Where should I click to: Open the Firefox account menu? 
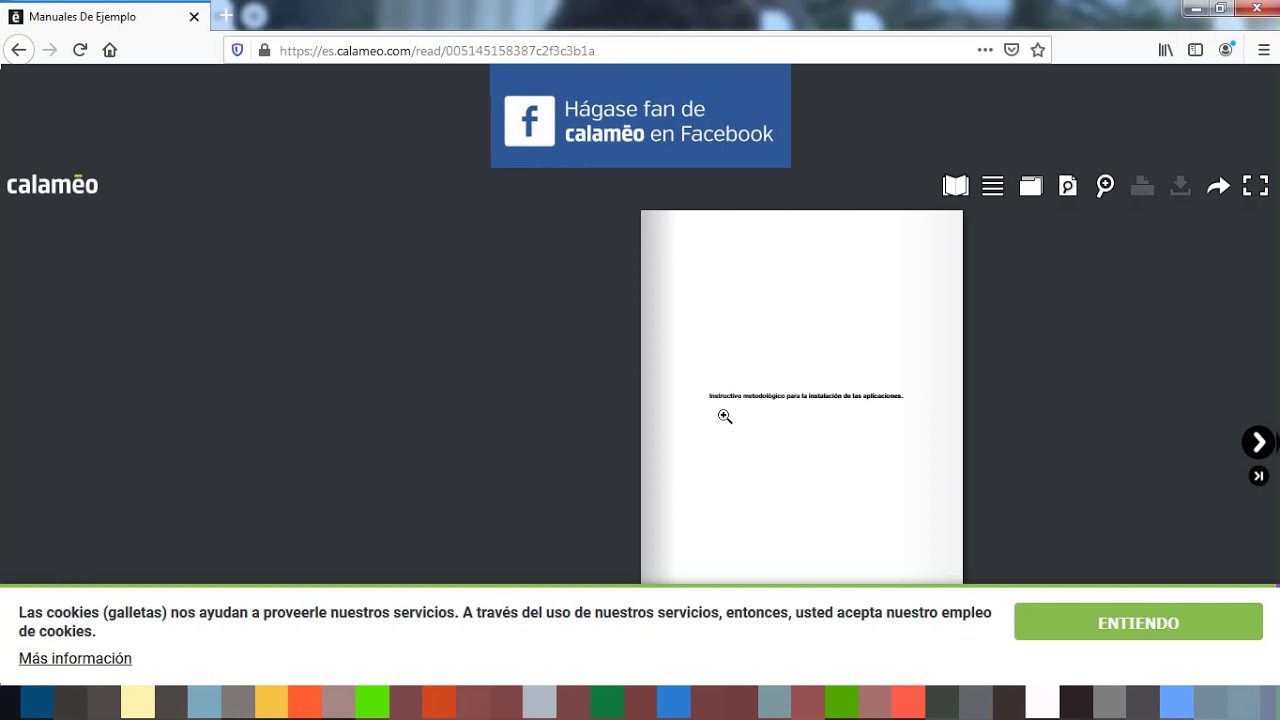click(1226, 50)
